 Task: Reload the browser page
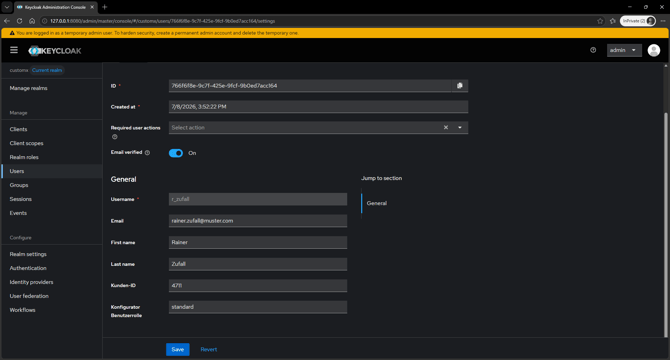pos(19,21)
